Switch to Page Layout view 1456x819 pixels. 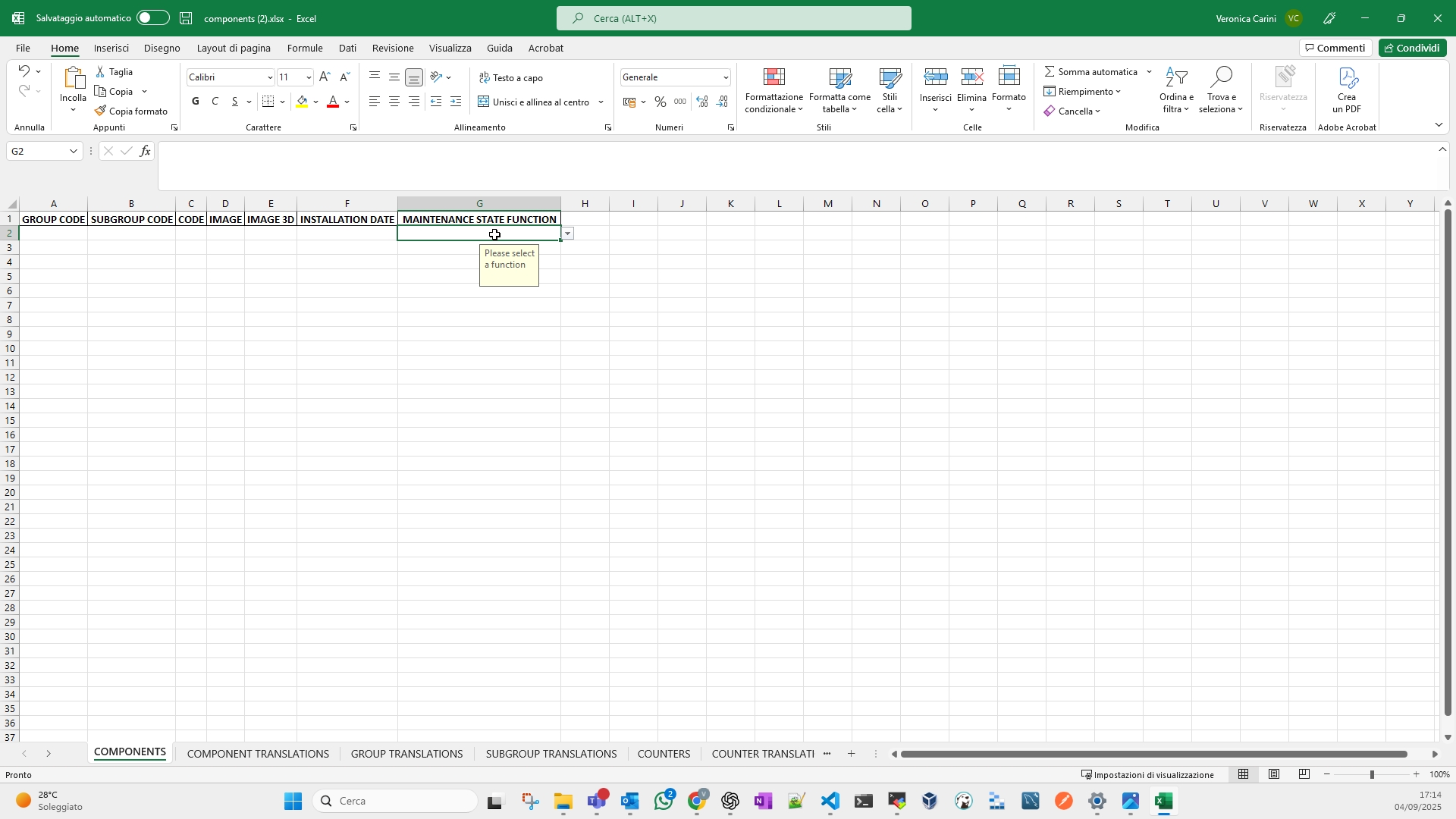tap(1274, 774)
